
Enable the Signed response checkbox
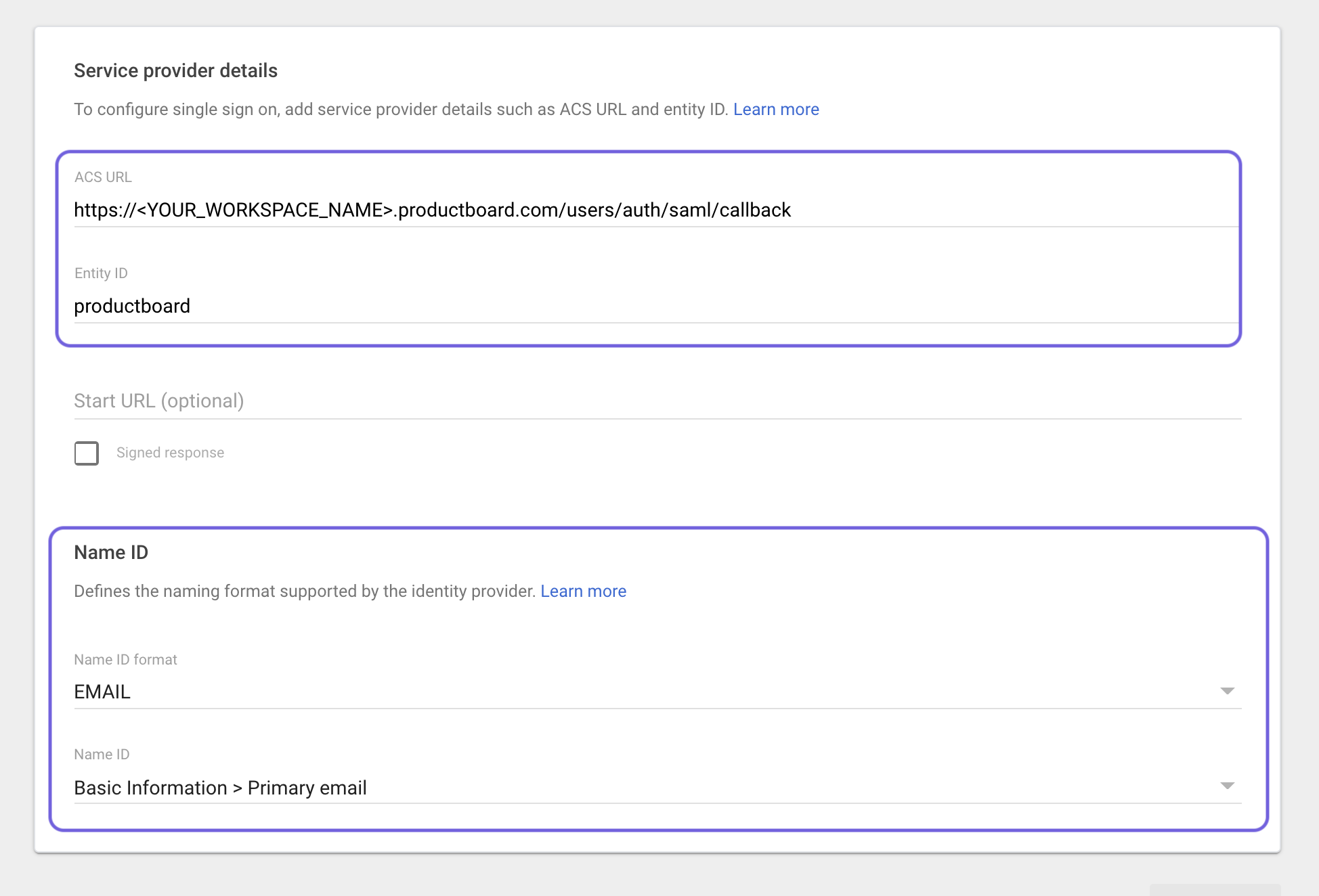87,453
